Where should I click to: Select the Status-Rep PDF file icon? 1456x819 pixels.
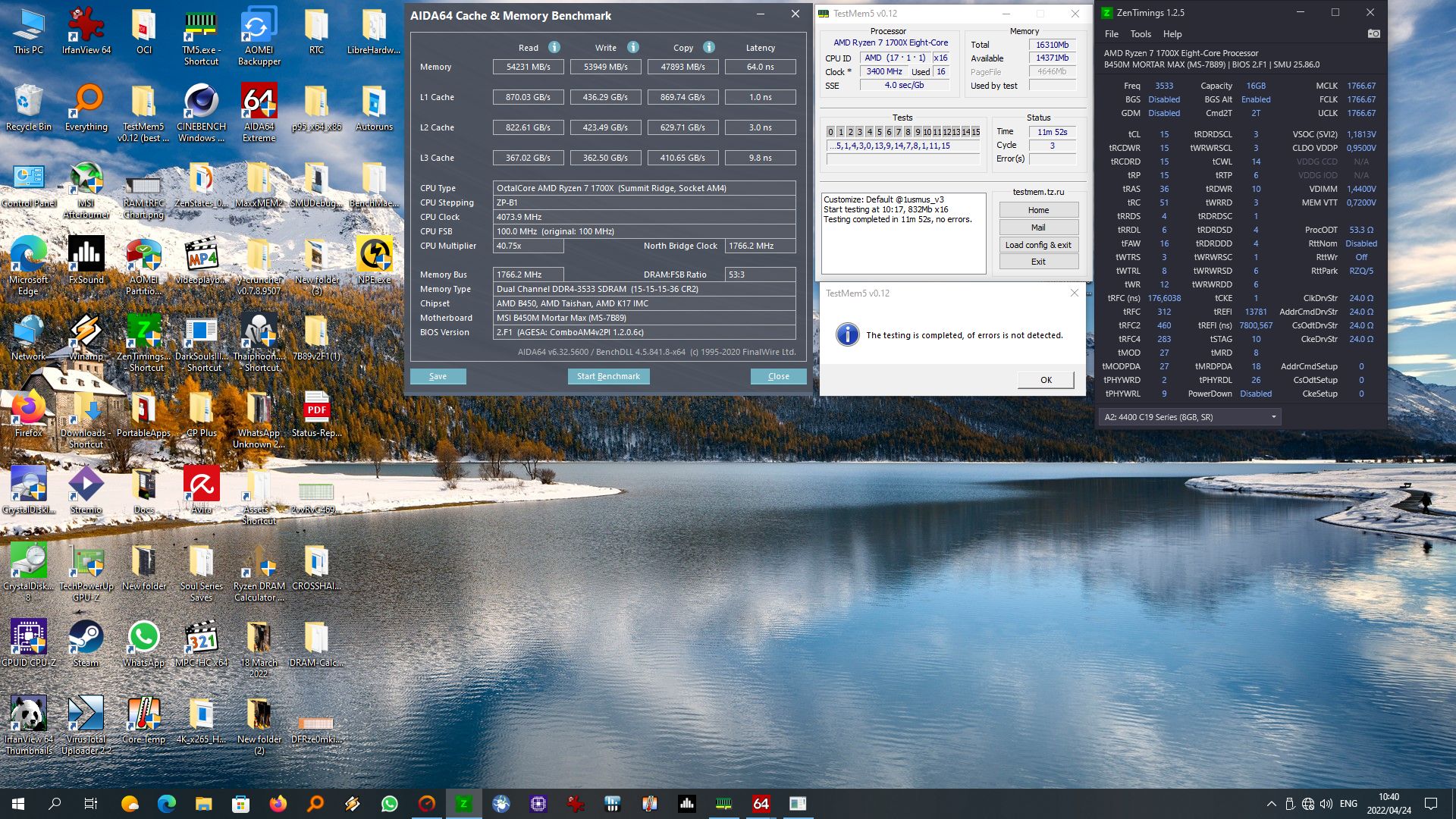(x=316, y=414)
